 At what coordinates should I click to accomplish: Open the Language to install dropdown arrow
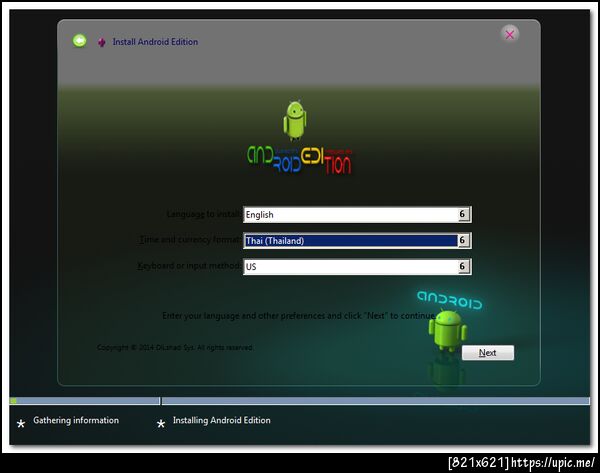pos(463,214)
